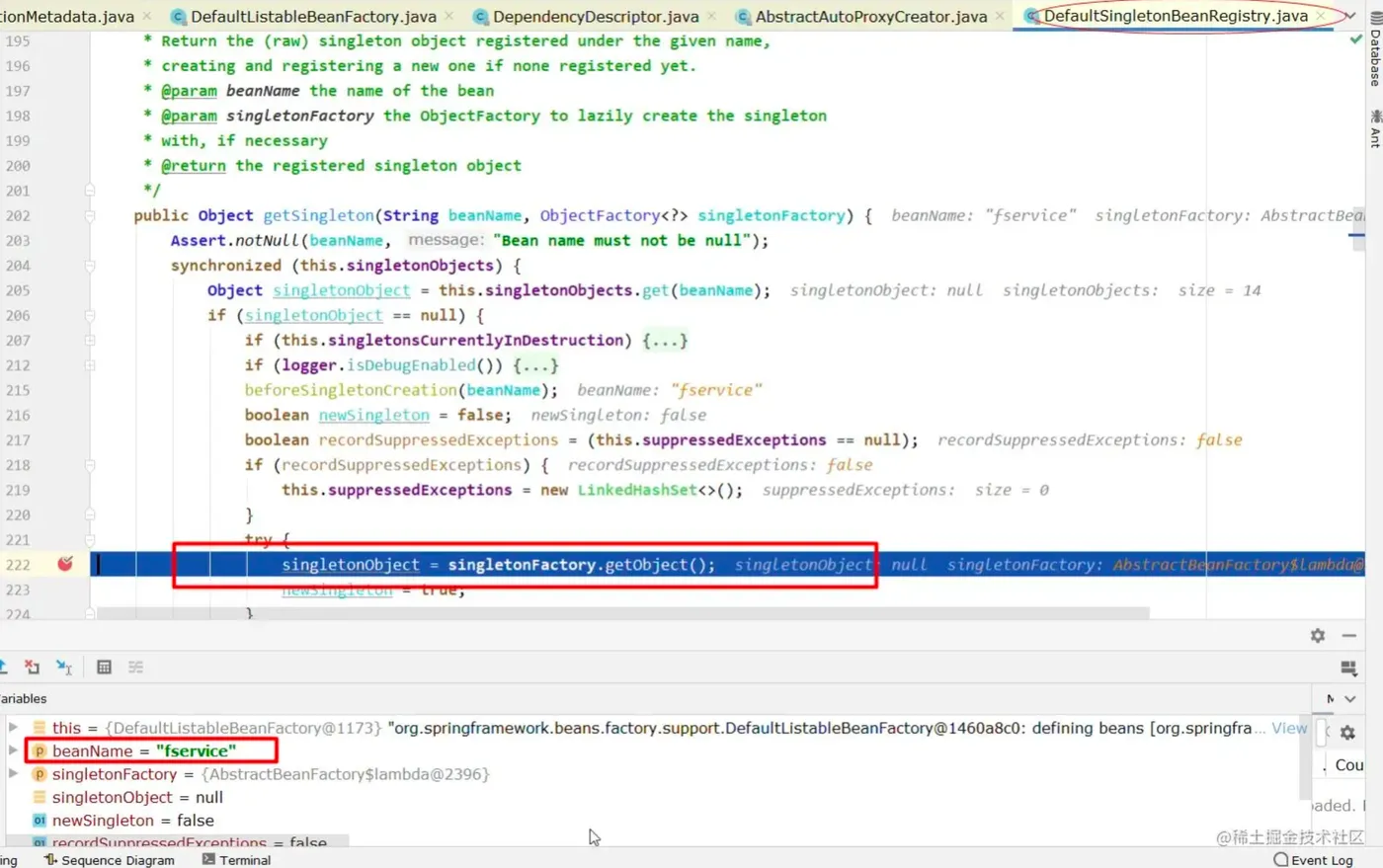Toggle code folding at line 202
The image size is (1383, 868).
pos(90,215)
